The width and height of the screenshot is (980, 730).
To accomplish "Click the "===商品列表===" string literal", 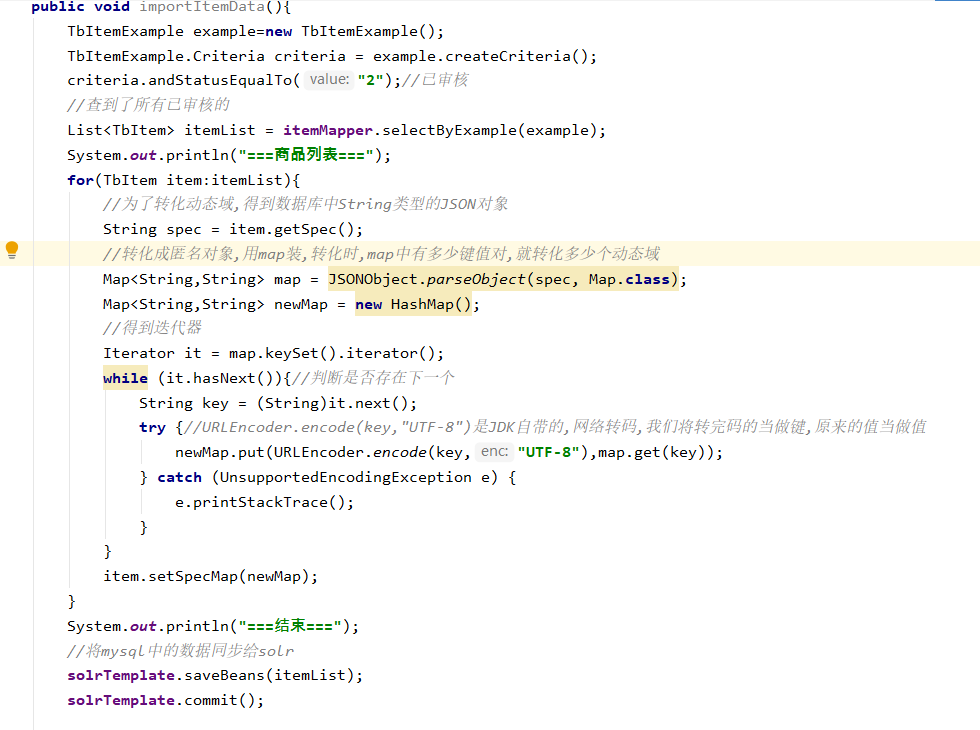I will tap(306, 154).
